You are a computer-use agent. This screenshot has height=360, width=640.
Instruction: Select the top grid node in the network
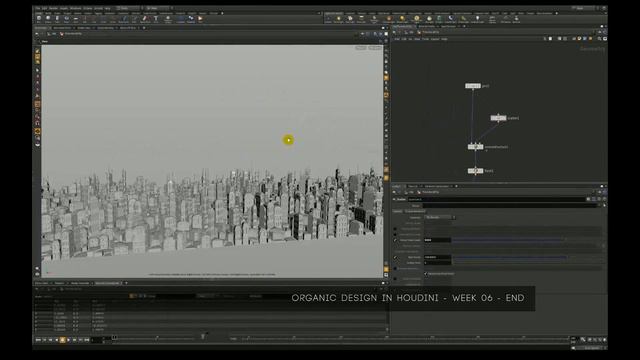coord(473,86)
